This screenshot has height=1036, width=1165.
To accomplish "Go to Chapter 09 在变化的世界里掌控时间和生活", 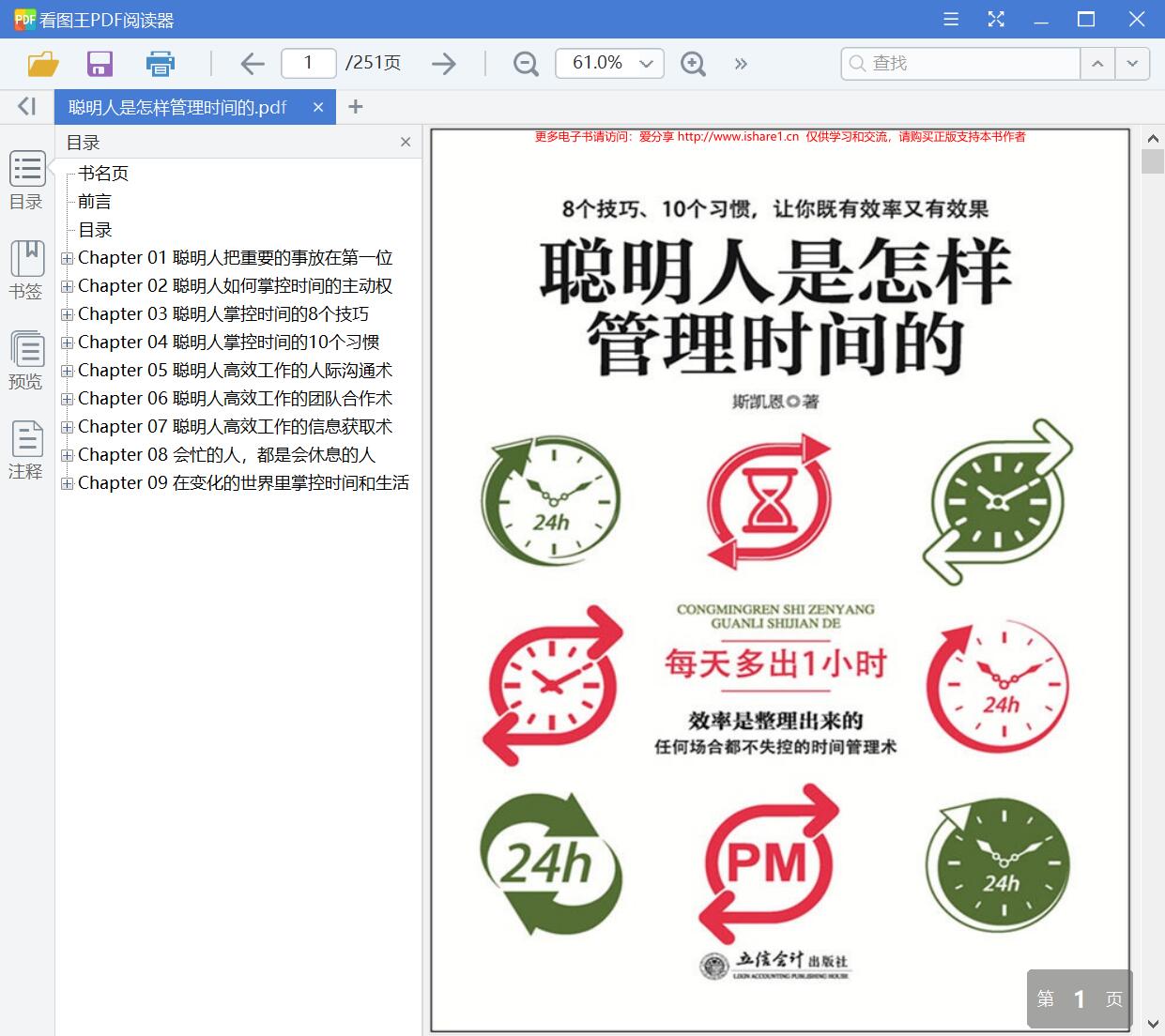I will (x=244, y=483).
